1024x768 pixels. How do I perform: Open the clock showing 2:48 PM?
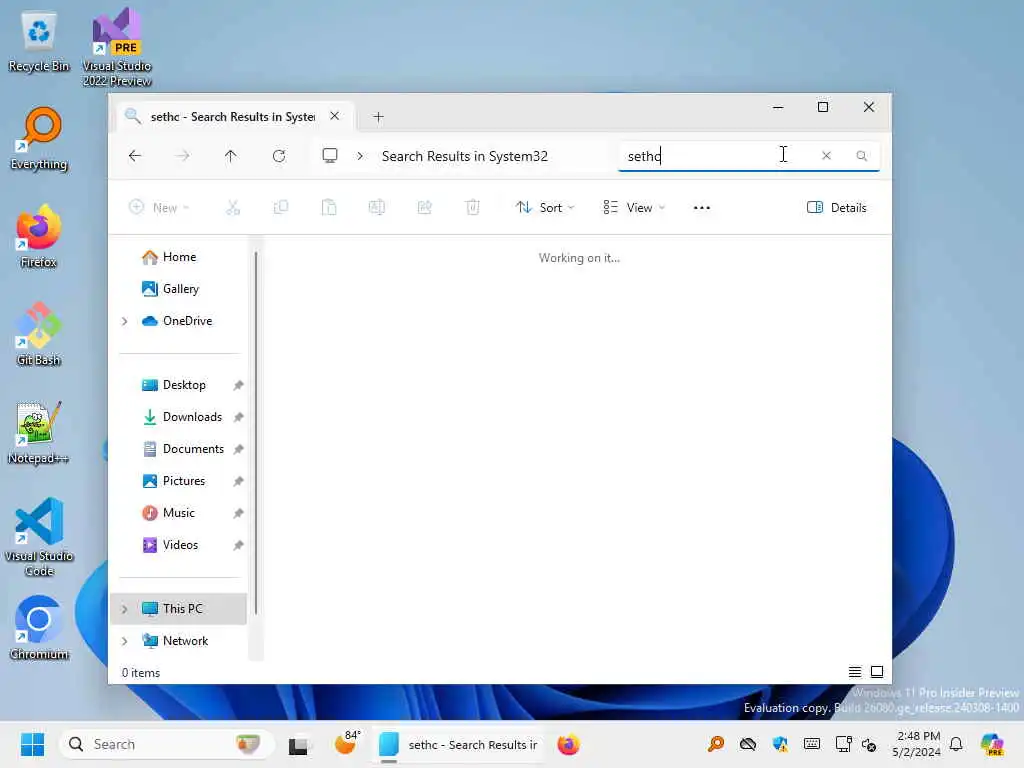917,744
